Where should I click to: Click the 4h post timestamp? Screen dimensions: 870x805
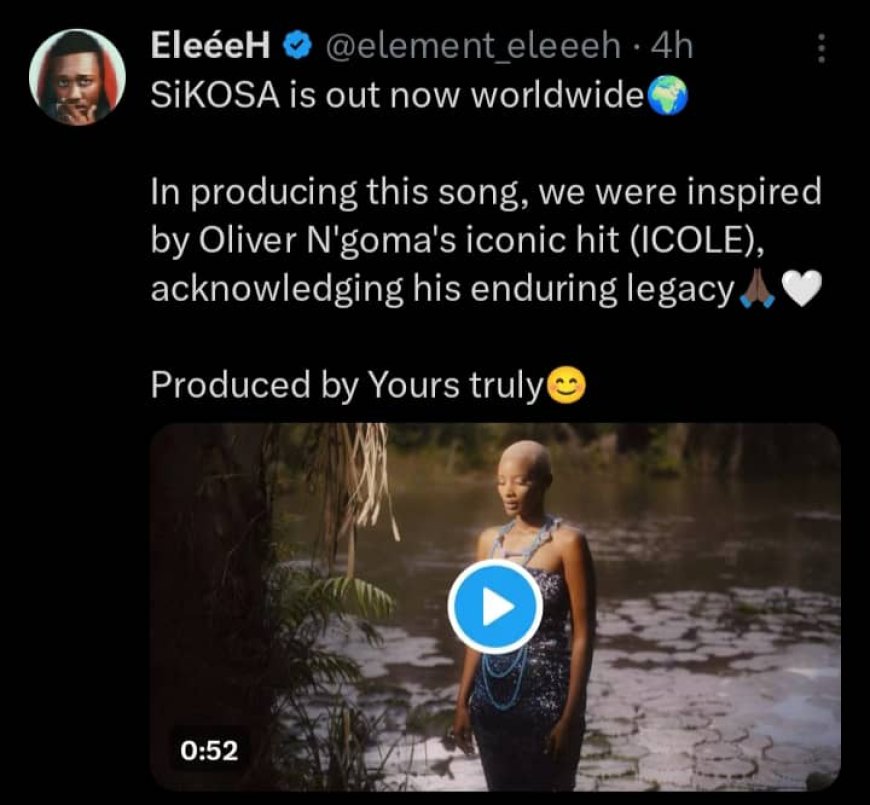(x=671, y=45)
